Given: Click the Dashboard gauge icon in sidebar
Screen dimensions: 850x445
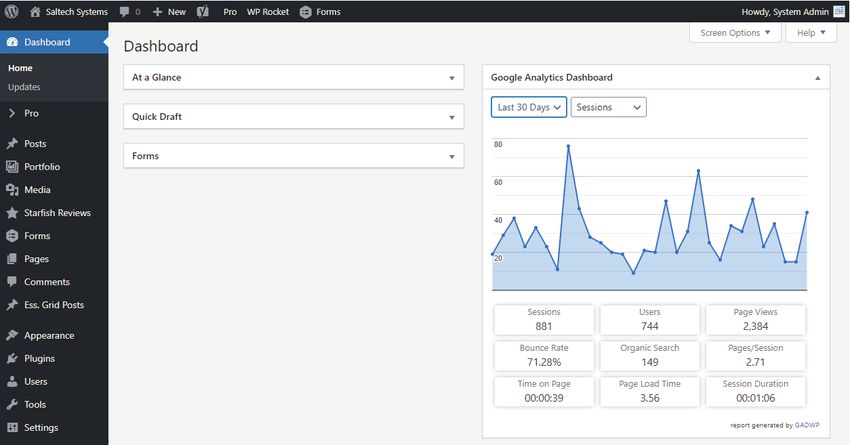Looking at the screenshot, I should 12,42.
